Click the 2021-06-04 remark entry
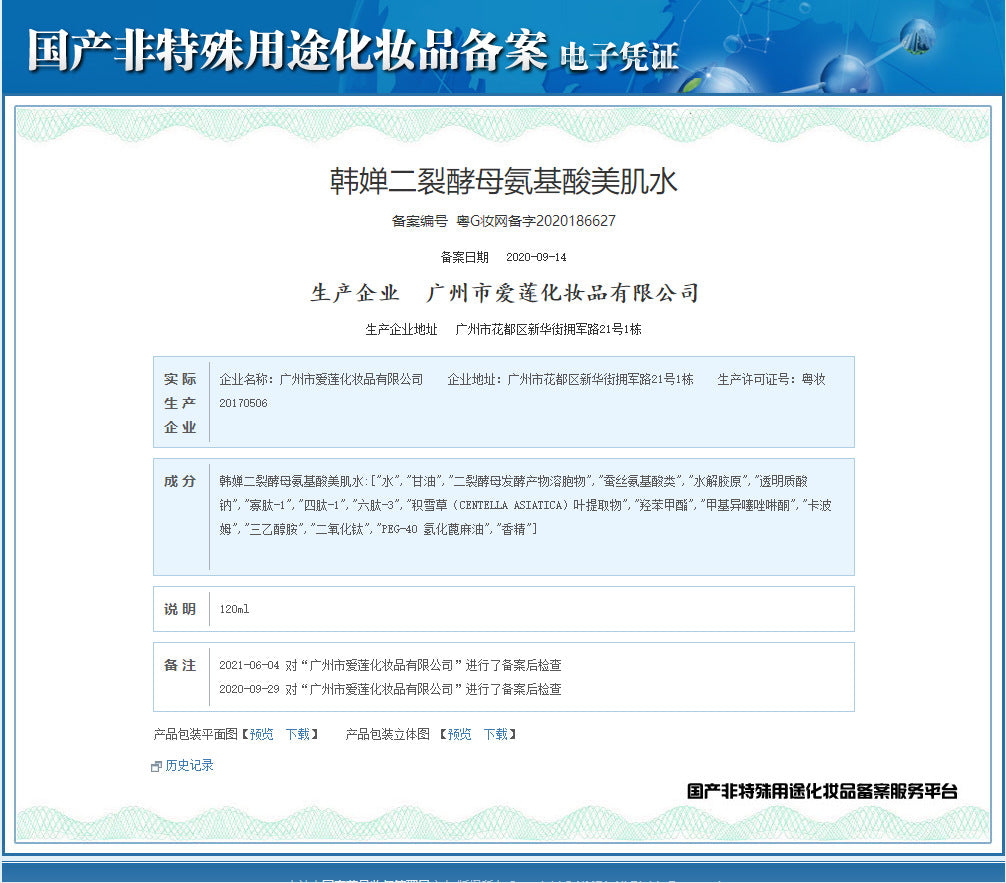The width and height of the screenshot is (1006, 883). [390, 665]
